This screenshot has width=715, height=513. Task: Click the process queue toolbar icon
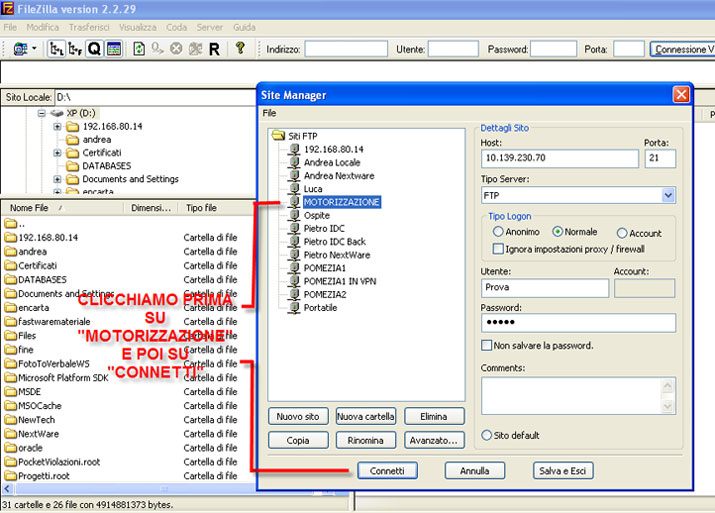157,48
